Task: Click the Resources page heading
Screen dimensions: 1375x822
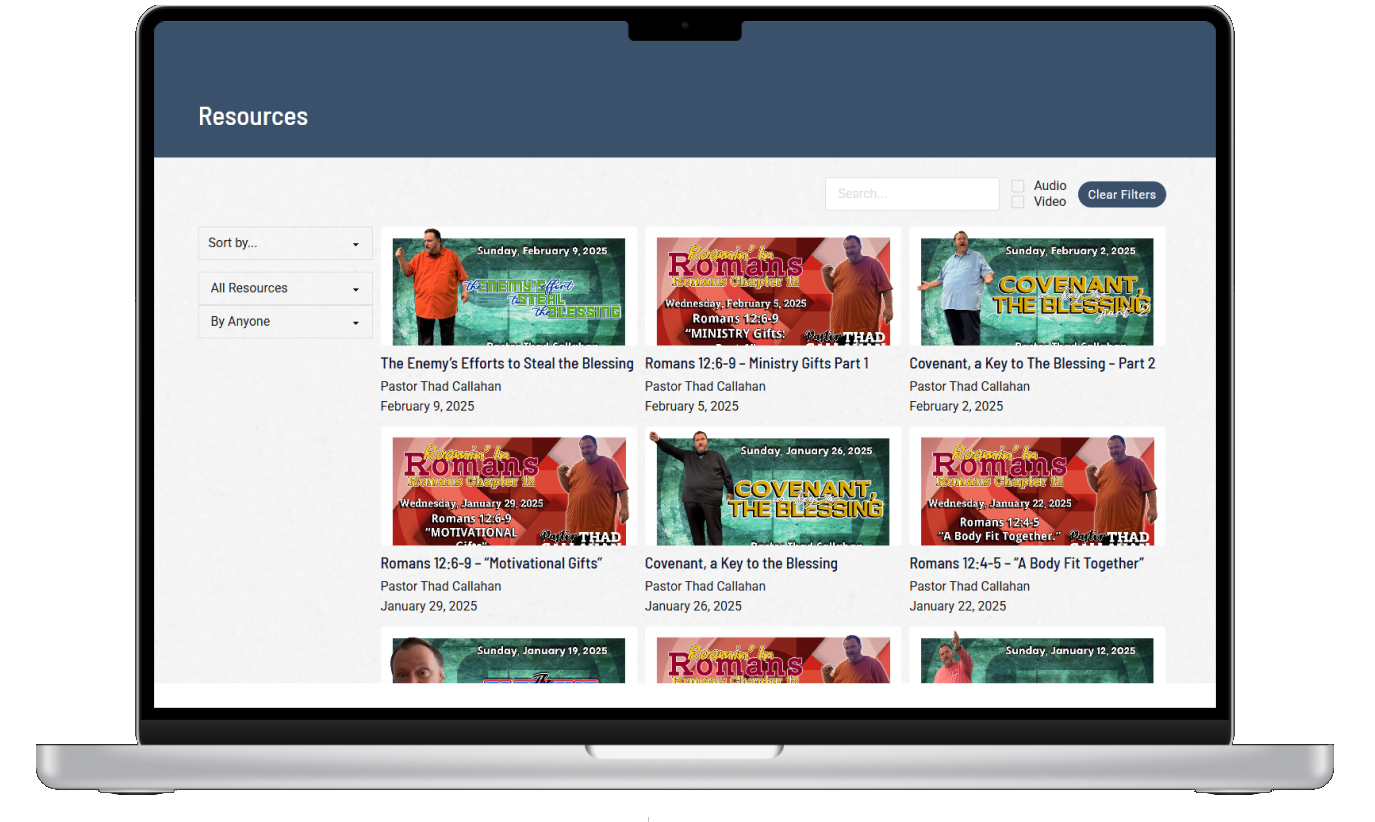Action: [253, 117]
